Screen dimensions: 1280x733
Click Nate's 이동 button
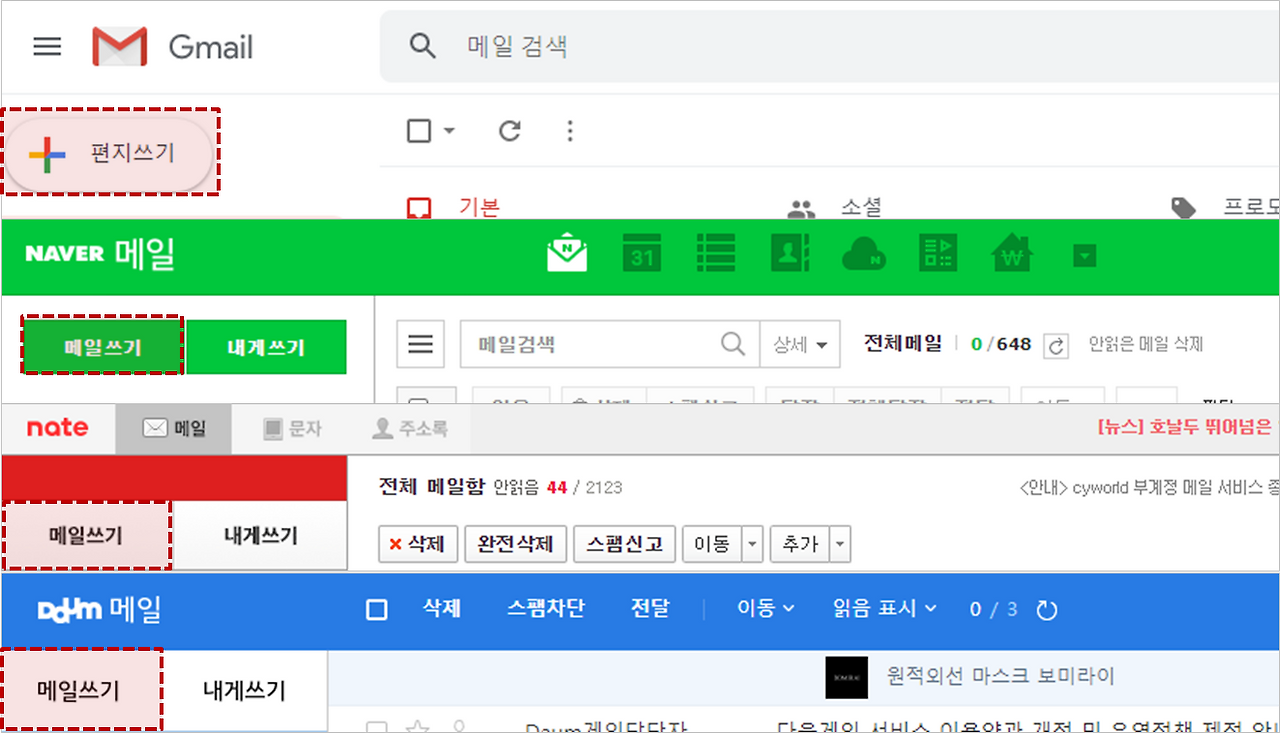713,545
